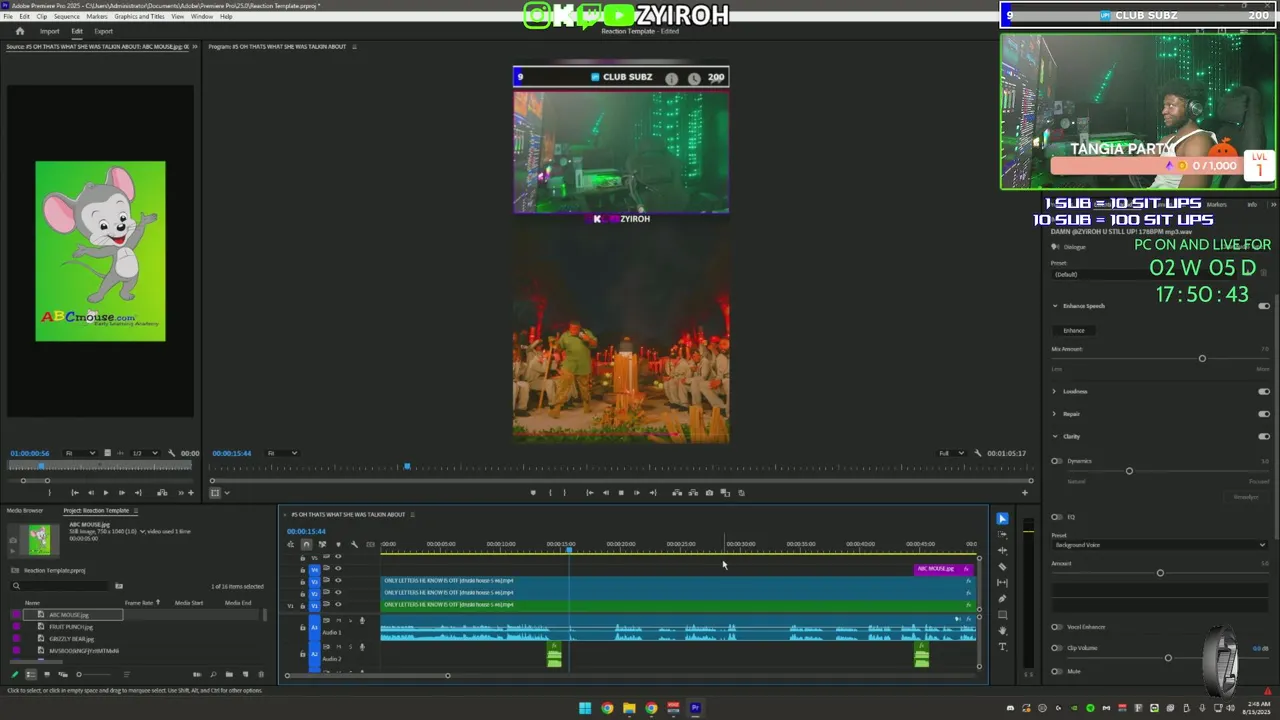Image resolution: width=1280 pixels, height=720 pixels.
Task: Expand the Loudness section
Action: 1054,391
